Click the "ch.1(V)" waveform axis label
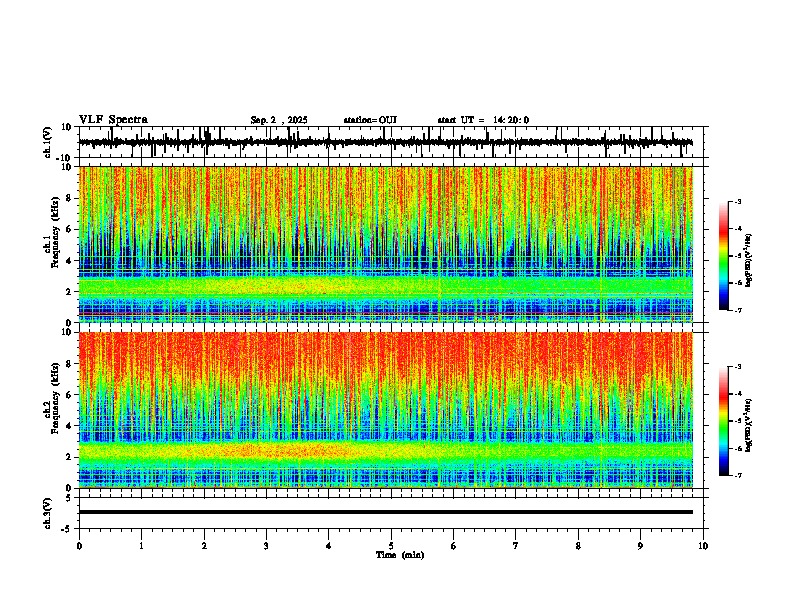The width and height of the screenshot is (792, 612). click(48, 142)
